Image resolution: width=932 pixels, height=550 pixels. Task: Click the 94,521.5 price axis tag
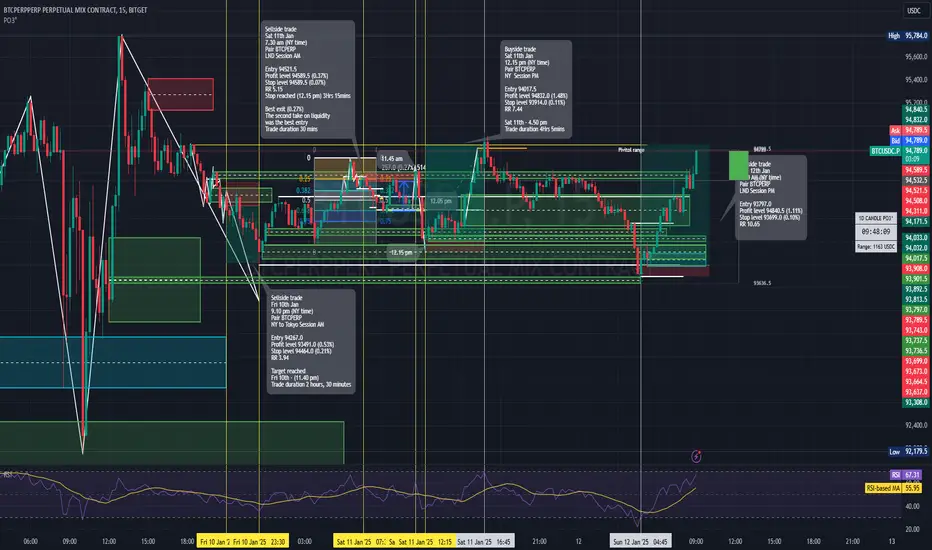pyautogui.click(x=916, y=191)
